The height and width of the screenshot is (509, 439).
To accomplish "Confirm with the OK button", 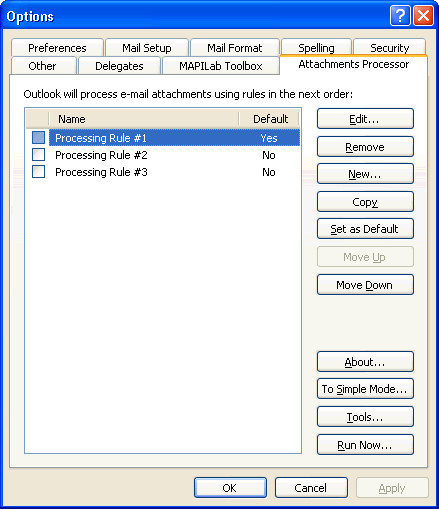I will coord(230,488).
